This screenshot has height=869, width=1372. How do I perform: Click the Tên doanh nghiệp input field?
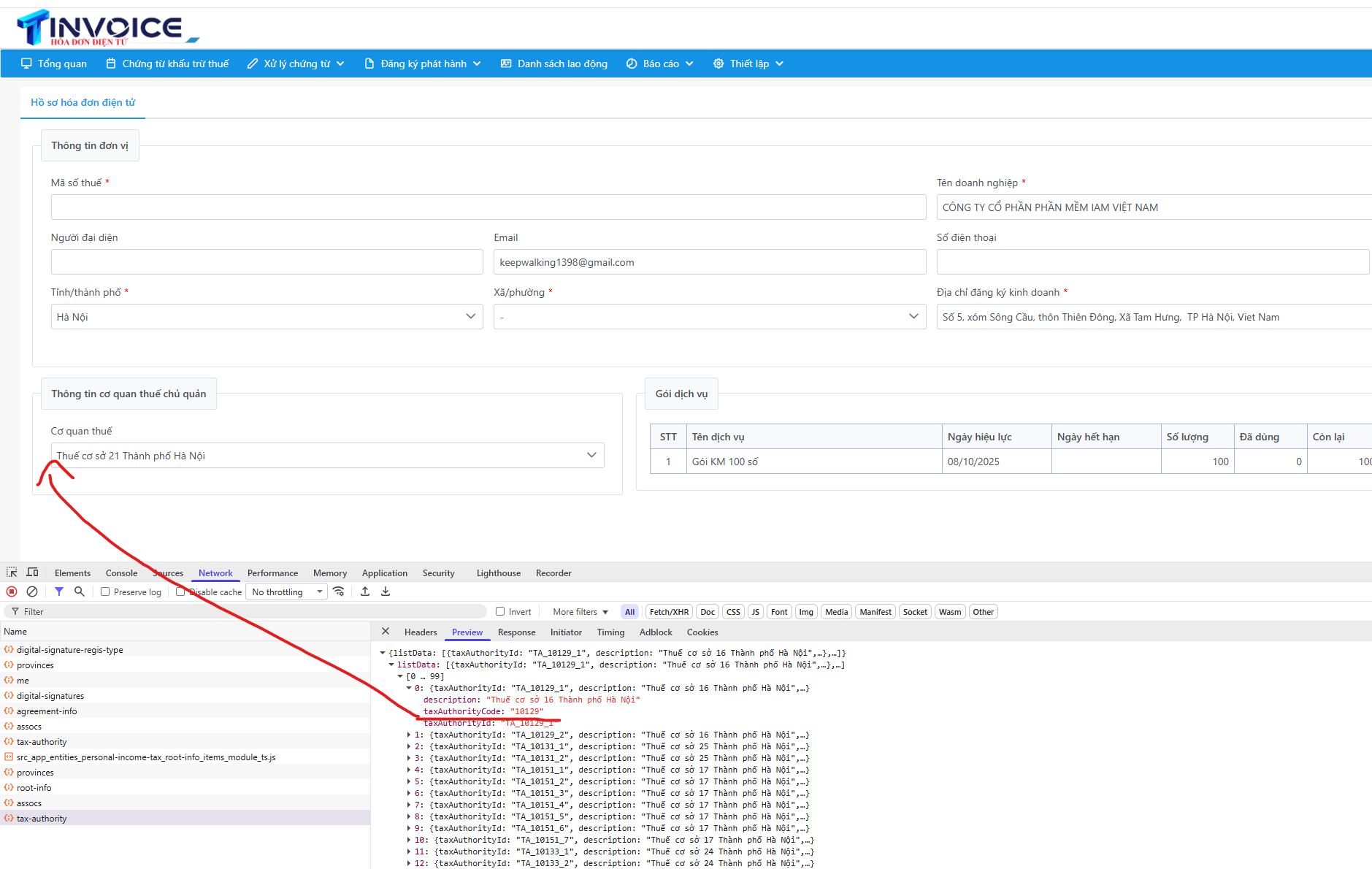(1154, 207)
